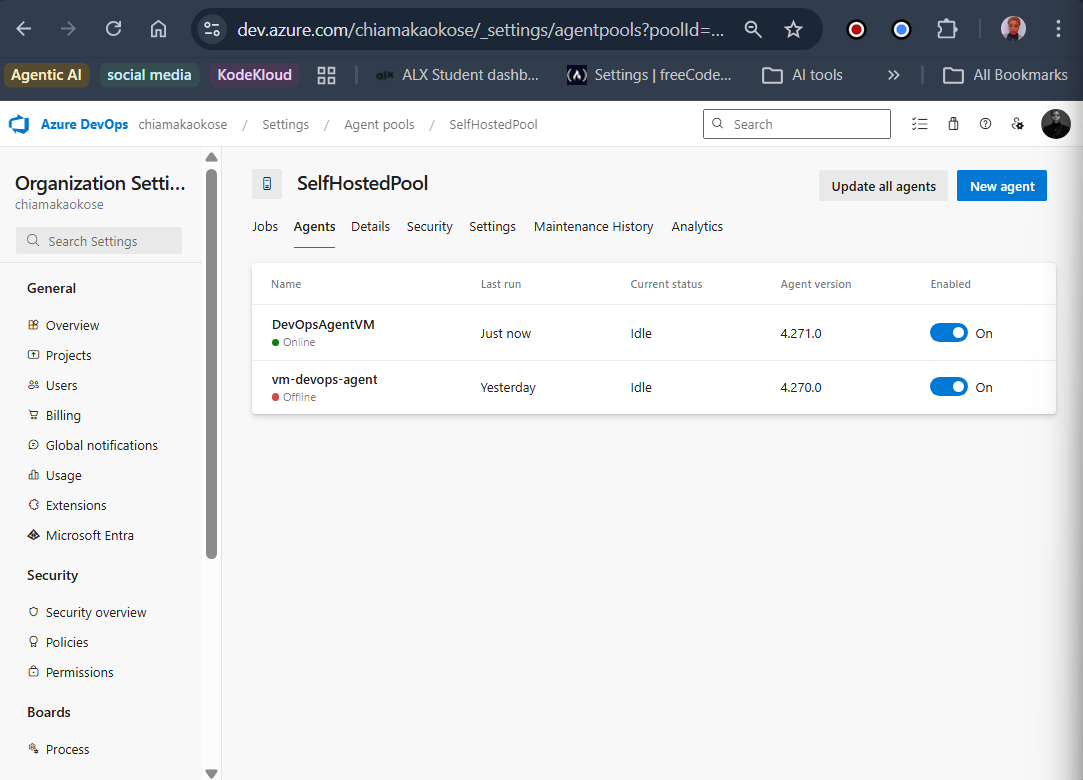Image resolution: width=1083 pixels, height=780 pixels.
Task: Open the All Bookmarks folder
Action: [x=1005, y=75]
